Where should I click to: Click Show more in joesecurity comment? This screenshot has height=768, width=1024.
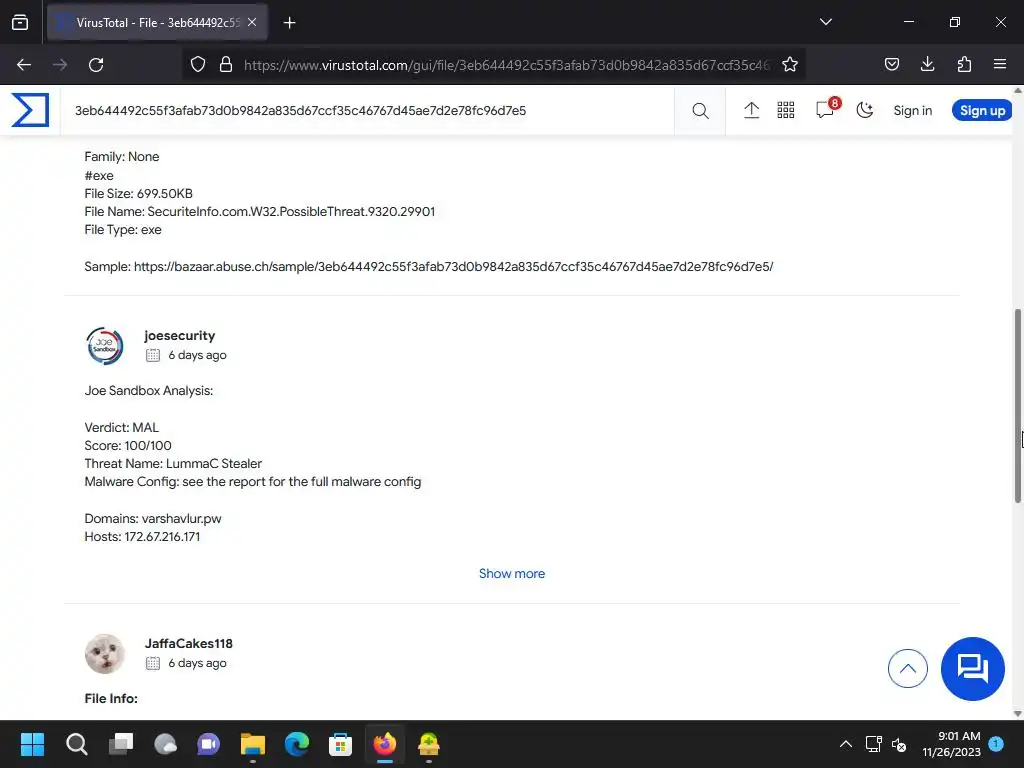tap(511, 573)
